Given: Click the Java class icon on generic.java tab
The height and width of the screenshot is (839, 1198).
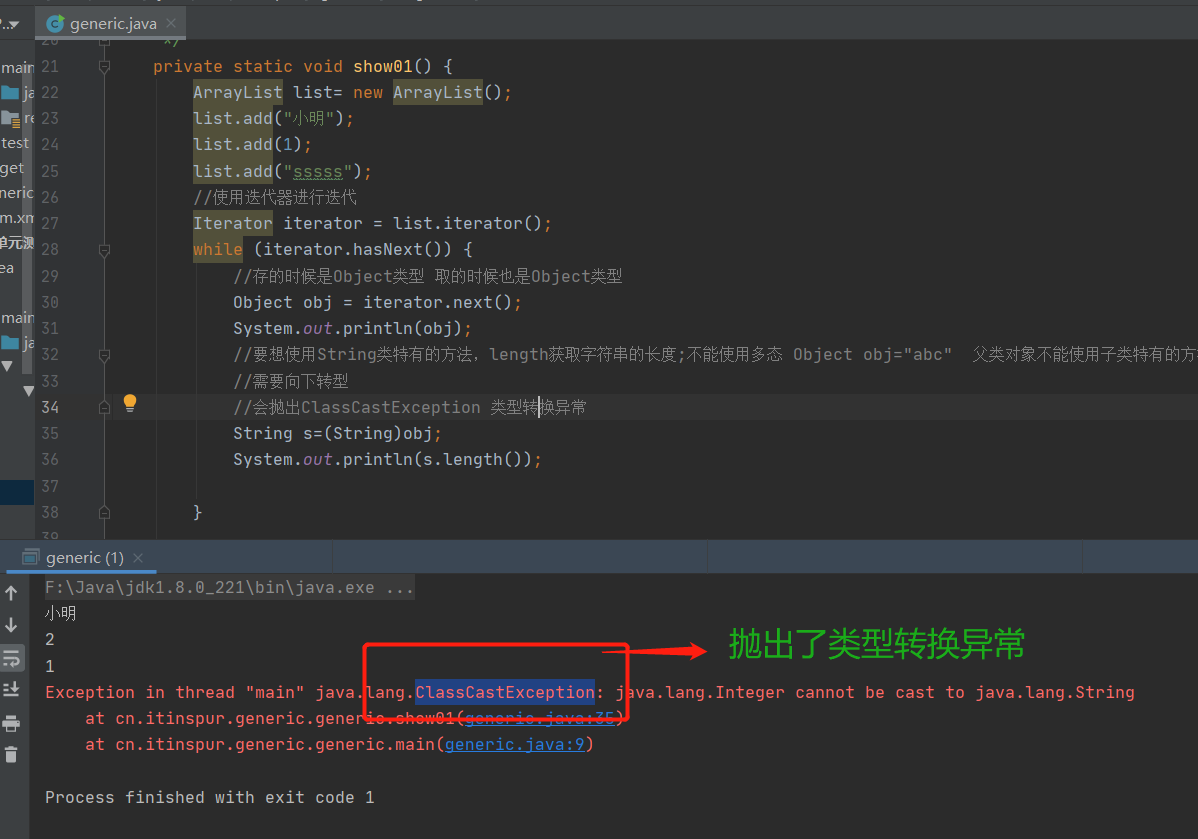Looking at the screenshot, I should click(55, 24).
